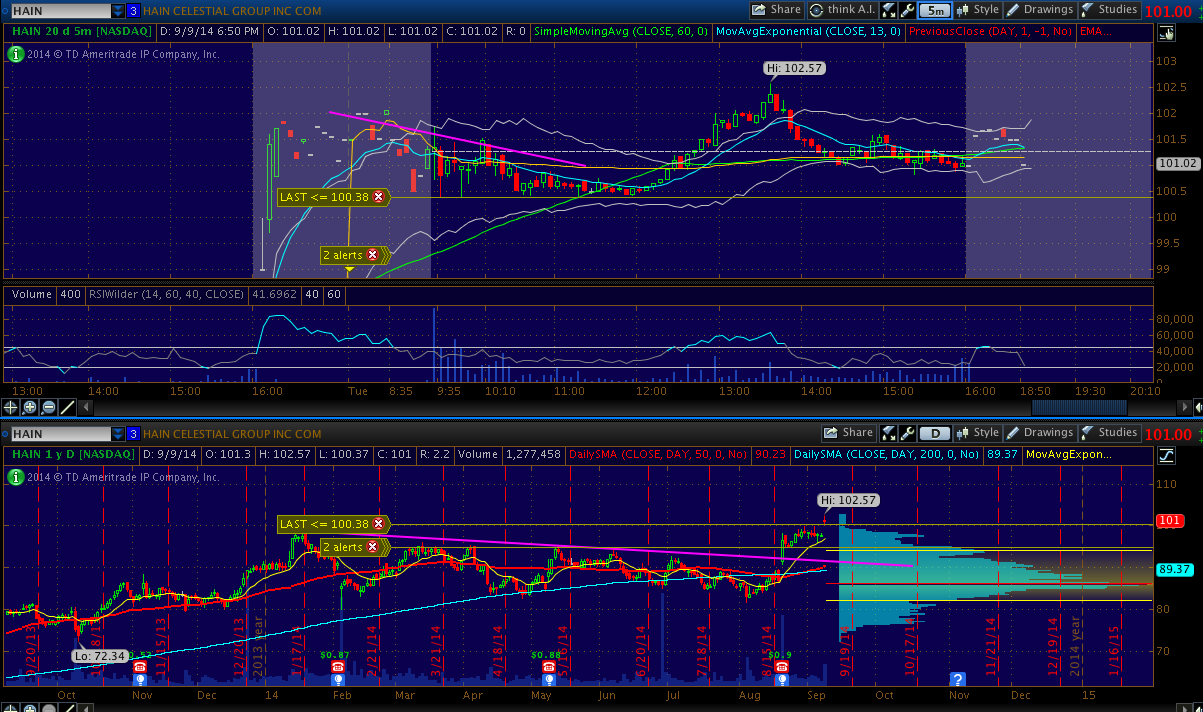Click the earnings phone icon near Feb

point(339,667)
